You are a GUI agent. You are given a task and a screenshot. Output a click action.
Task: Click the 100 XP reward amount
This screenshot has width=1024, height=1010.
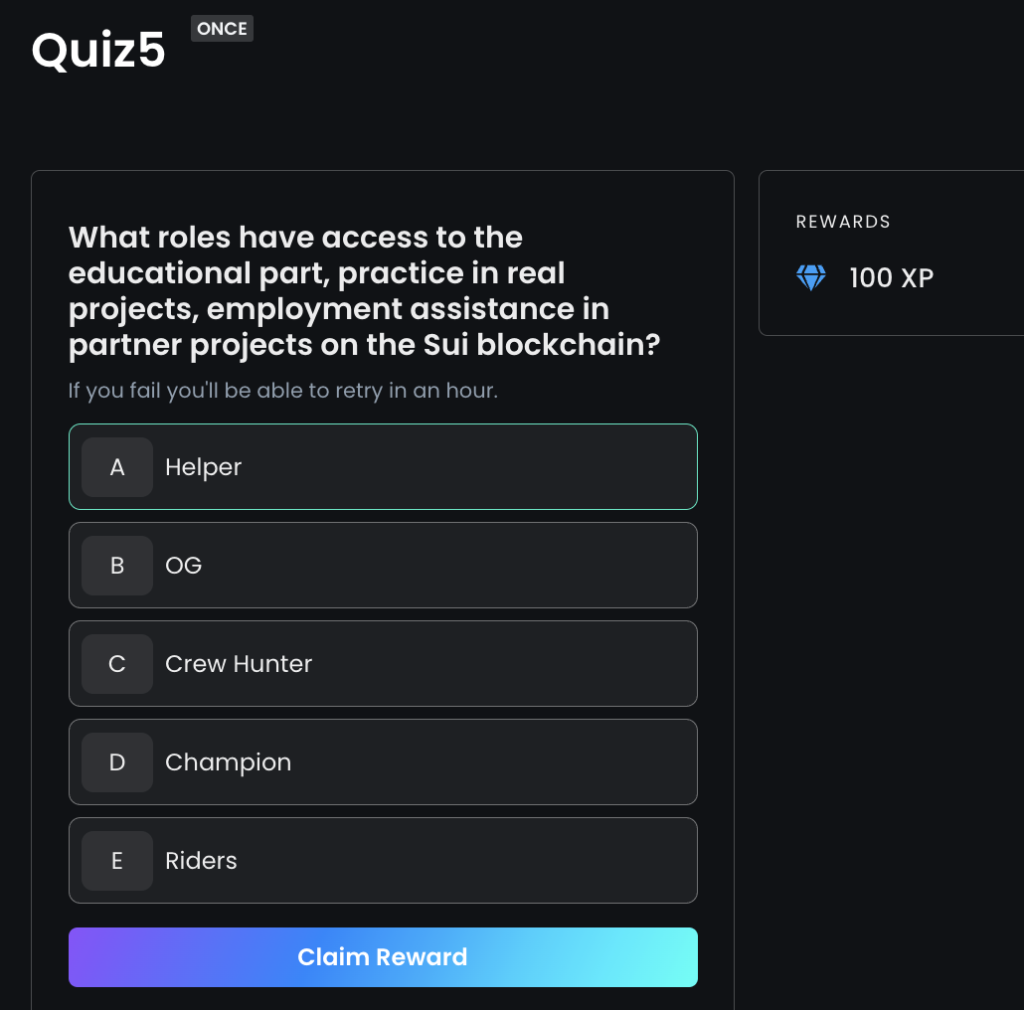coord(891,278)
